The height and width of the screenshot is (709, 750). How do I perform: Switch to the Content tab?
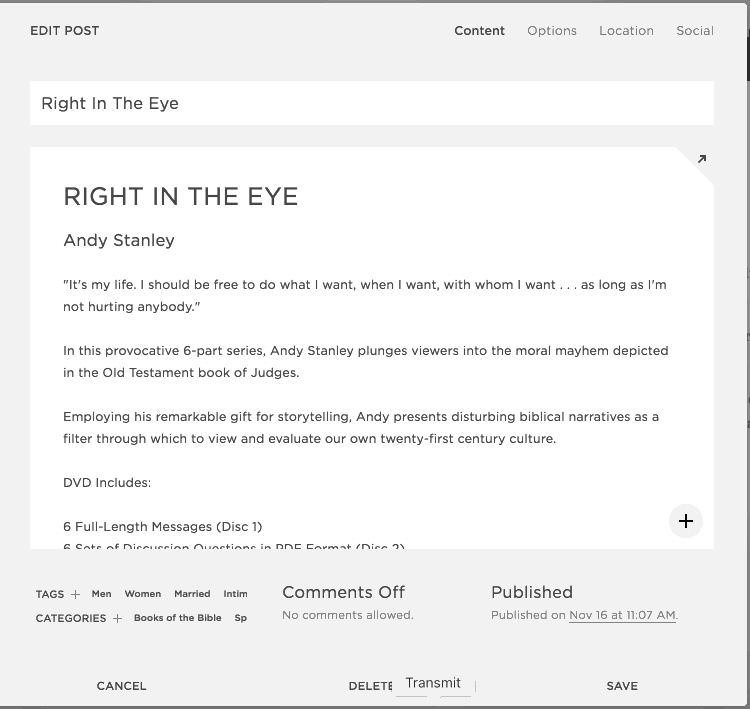click(479, 31)
